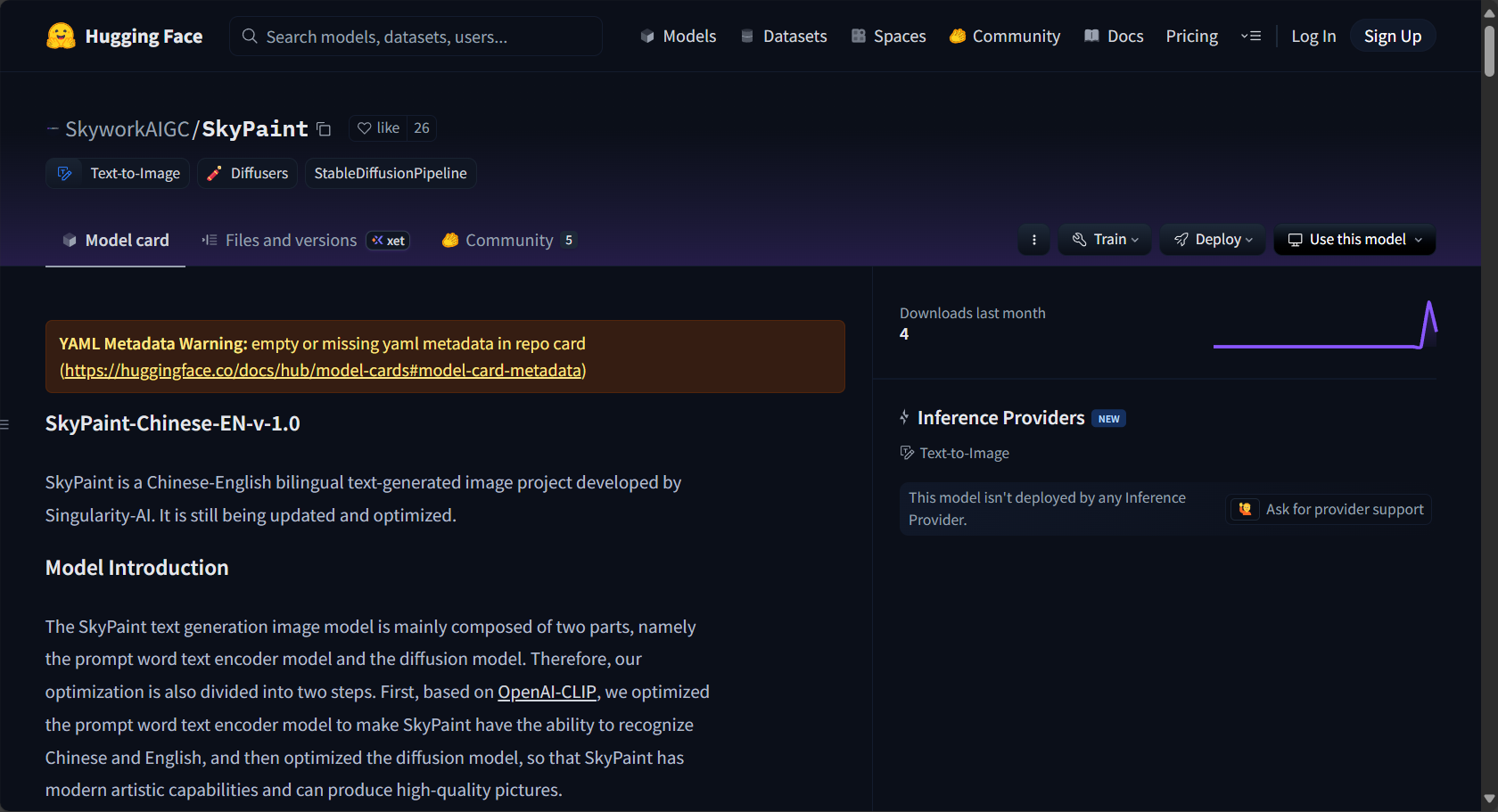Screen dimensions: 1498x812
Task: Go to the Pricing page
Action: pos(1191,36)
